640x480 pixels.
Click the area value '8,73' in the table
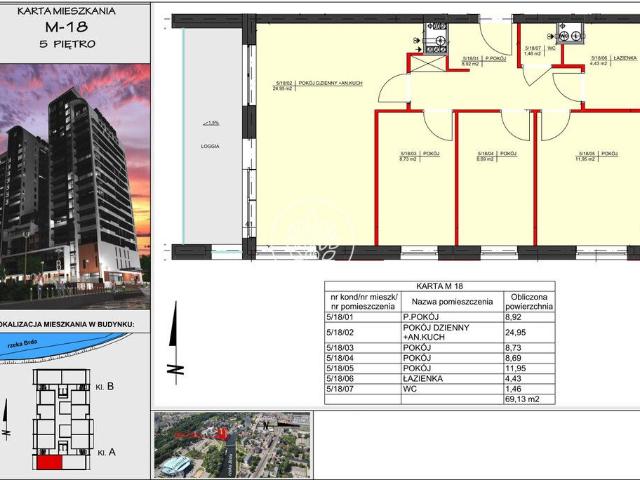513,348
